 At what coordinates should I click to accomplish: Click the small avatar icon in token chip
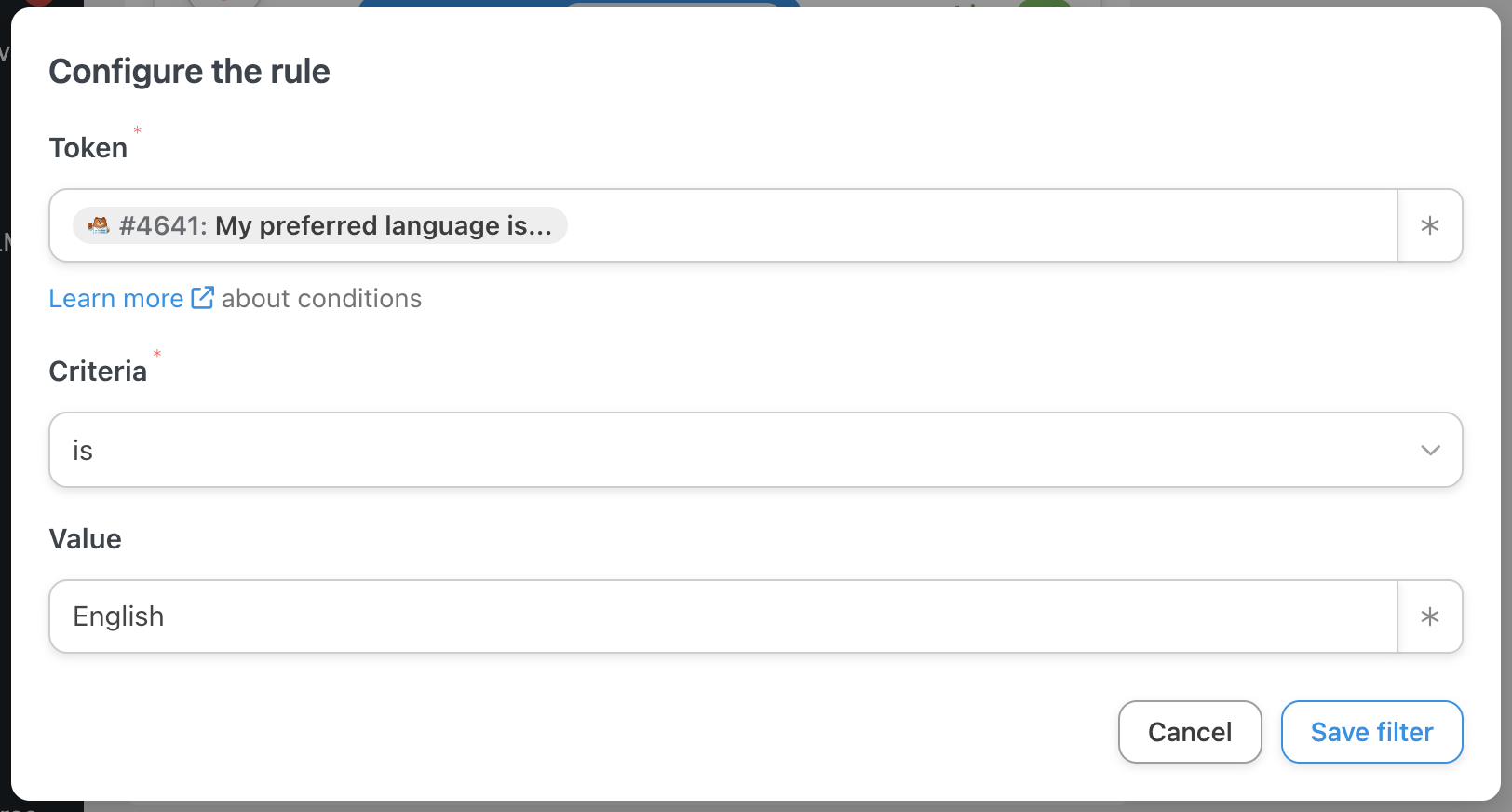point(99,225)
